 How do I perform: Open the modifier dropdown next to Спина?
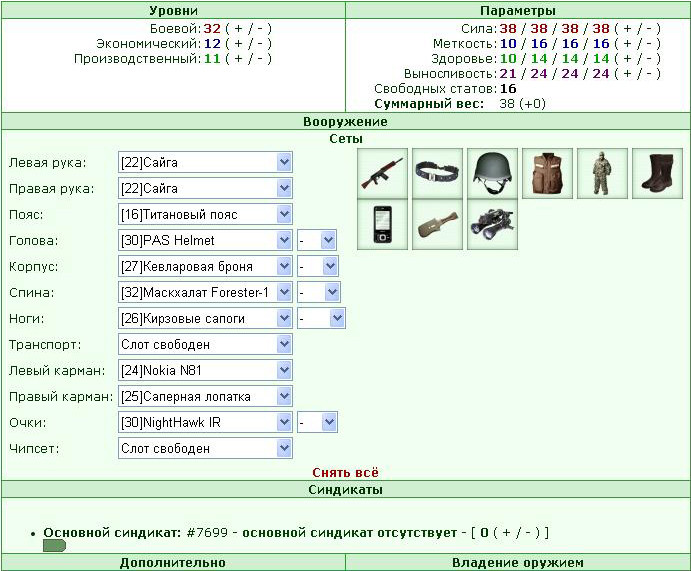[x=319, y=293]
